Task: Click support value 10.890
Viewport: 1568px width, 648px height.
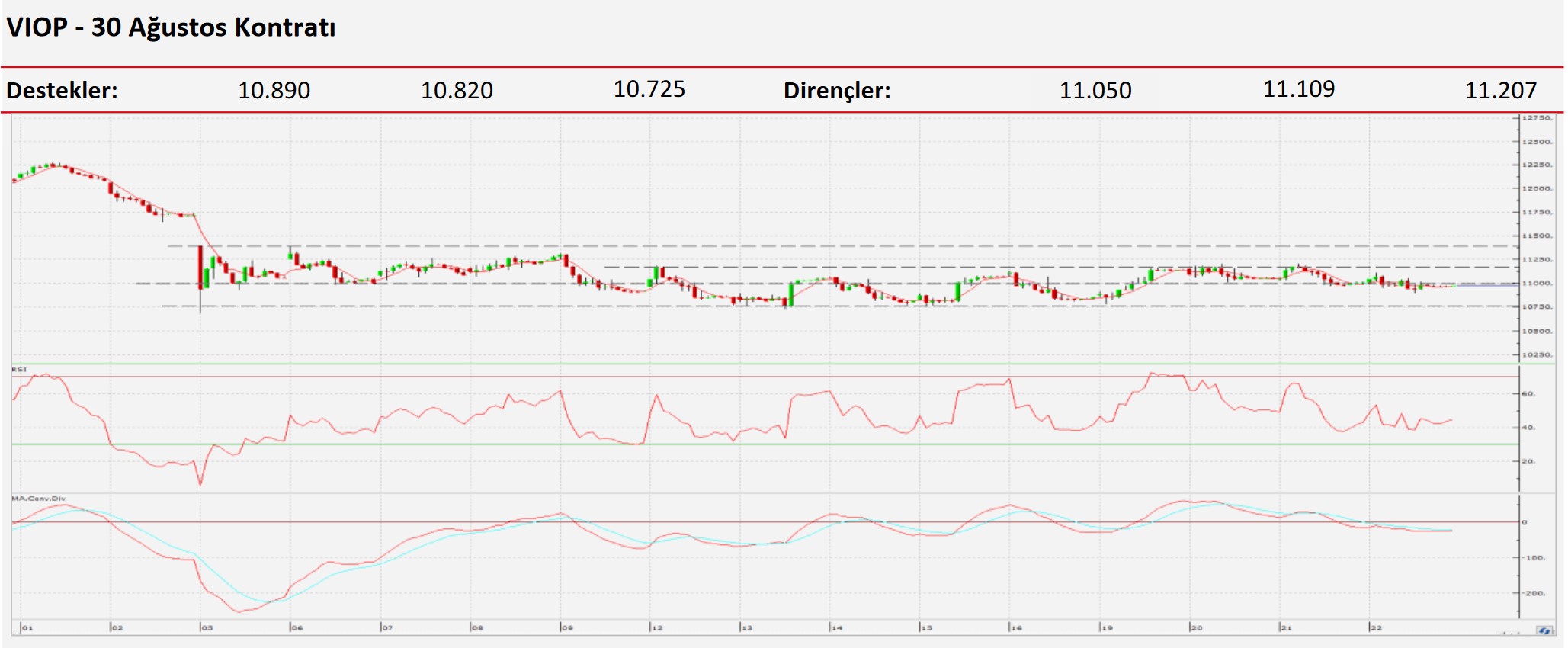Action: point(274,91)
